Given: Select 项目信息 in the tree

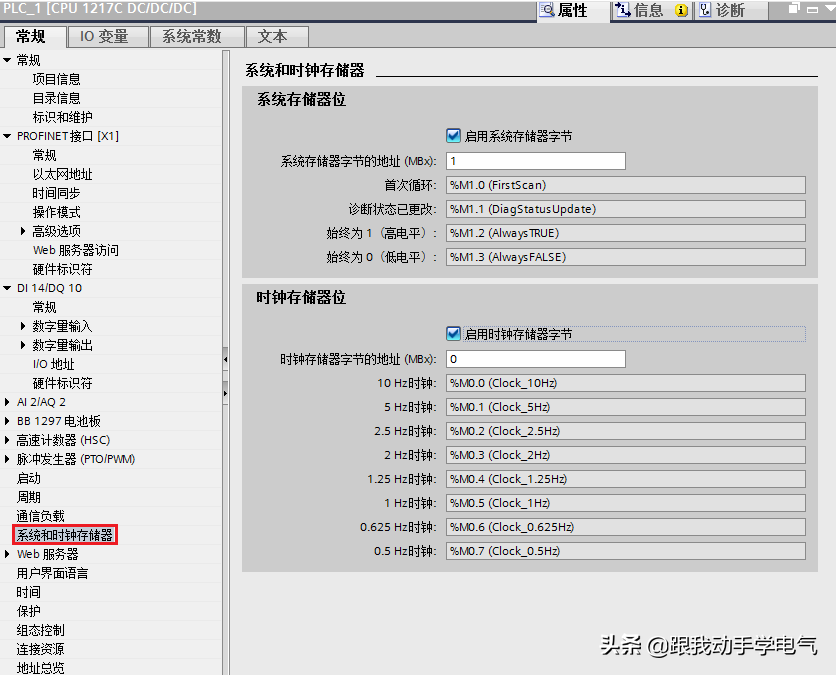Looking at the screenshot, I should (x=57, y=79).
